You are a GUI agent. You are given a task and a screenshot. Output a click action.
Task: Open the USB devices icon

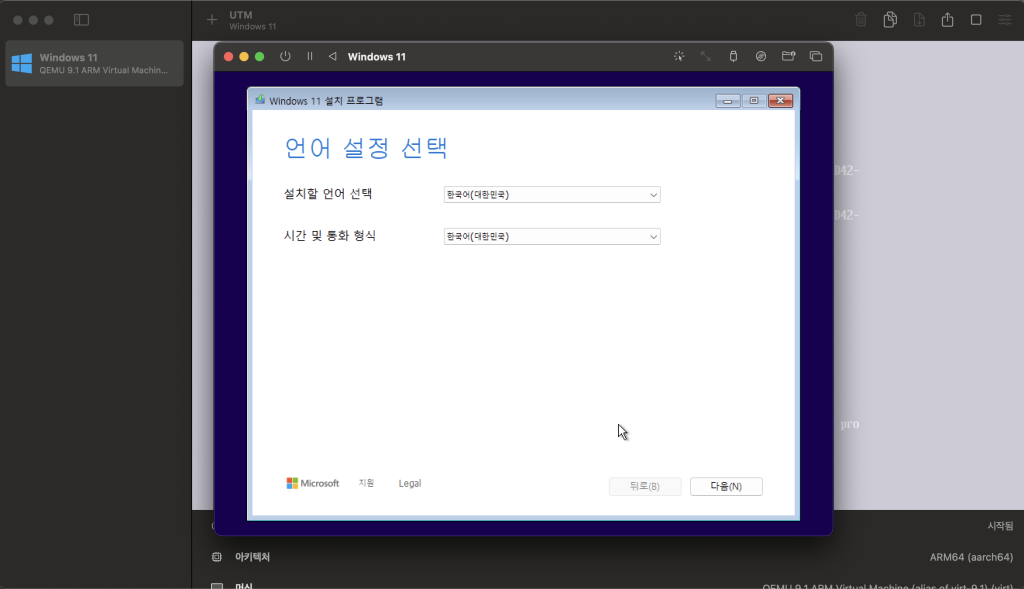tap(733, 56)
